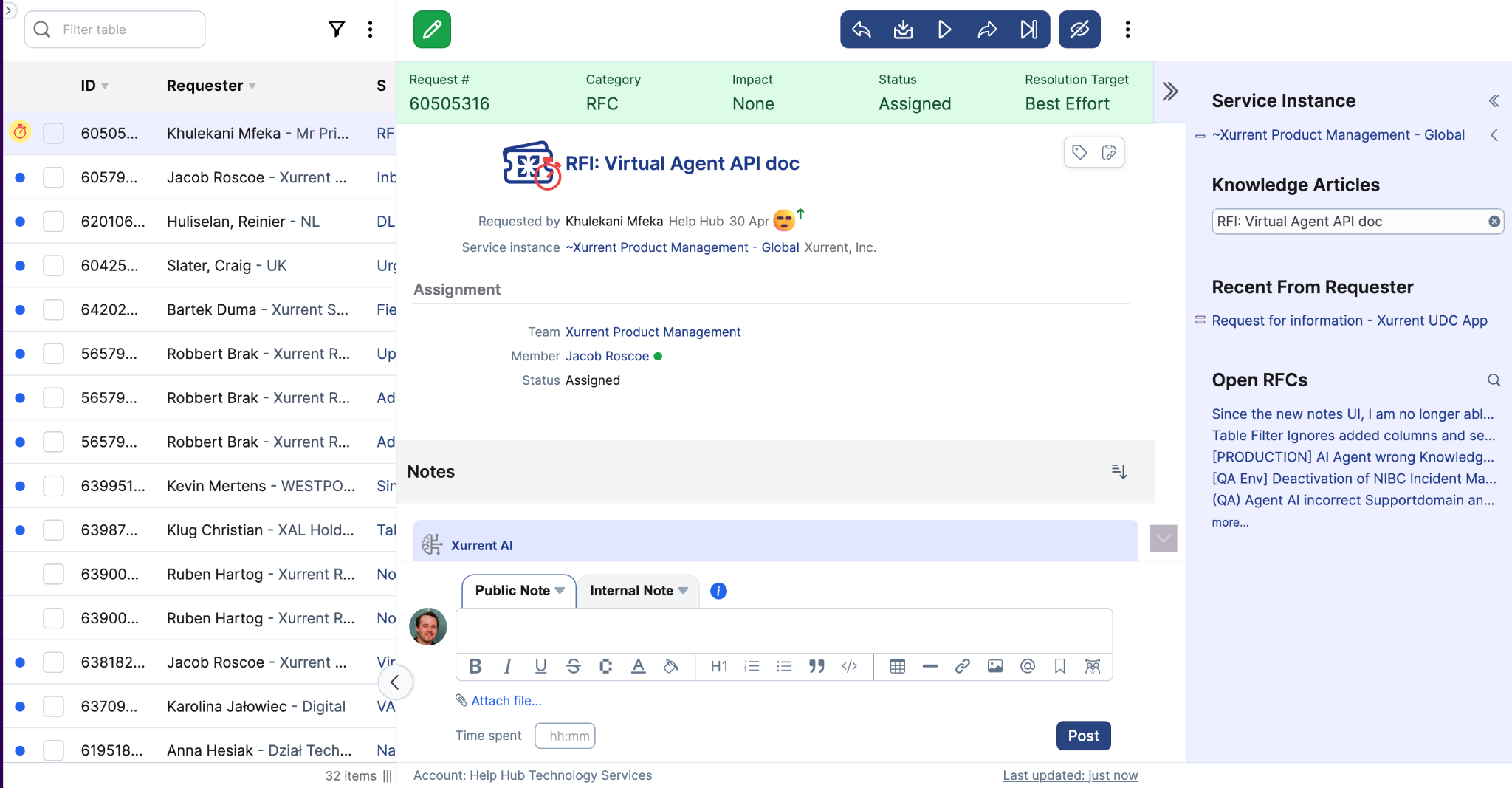The height and width of the screenshot is (788, 1512).
Task: Open the table filter funnel icon
Action: click(337, 30)
